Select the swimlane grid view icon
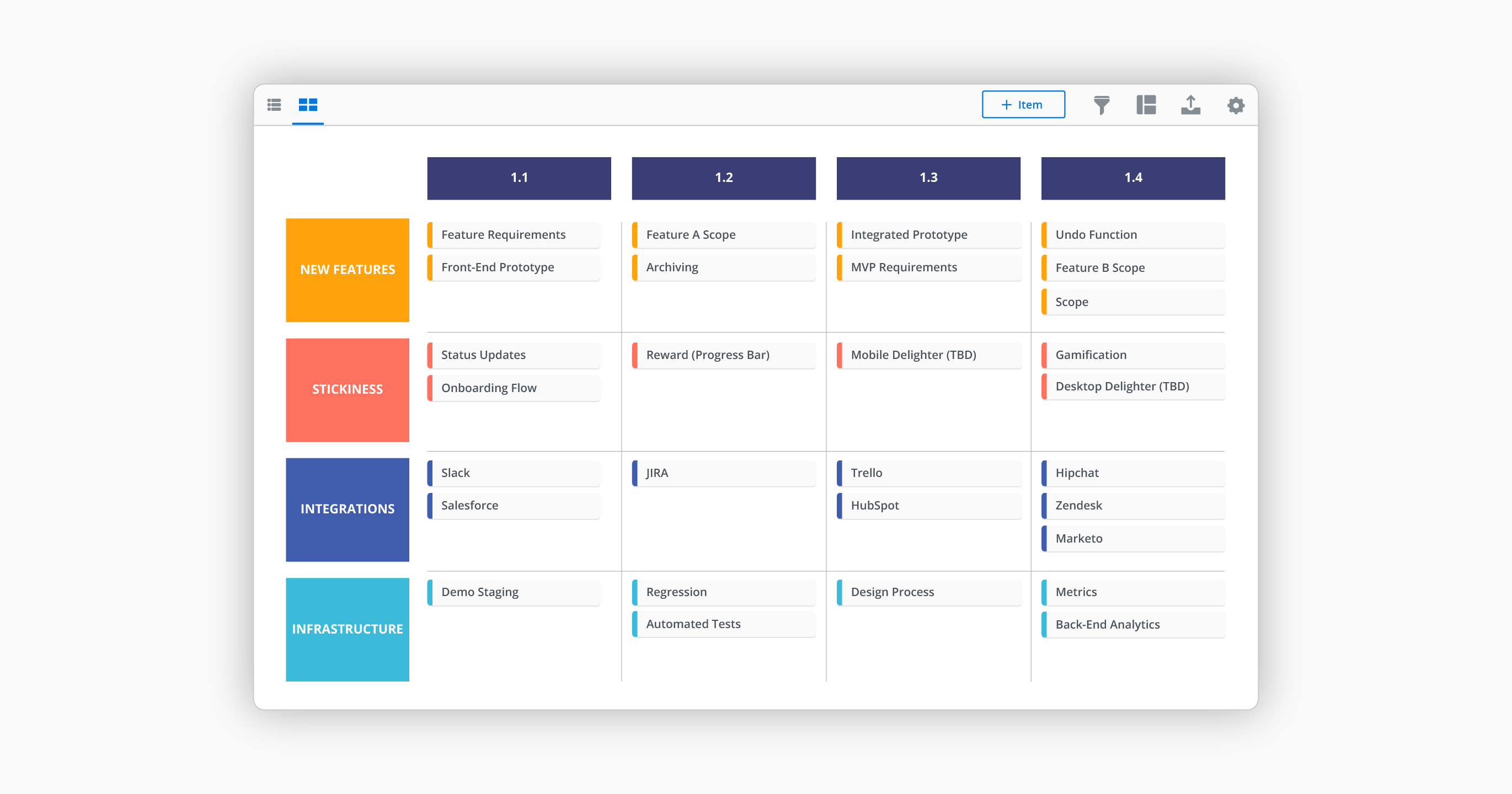The image size is (1512, 794). (308, 105)
